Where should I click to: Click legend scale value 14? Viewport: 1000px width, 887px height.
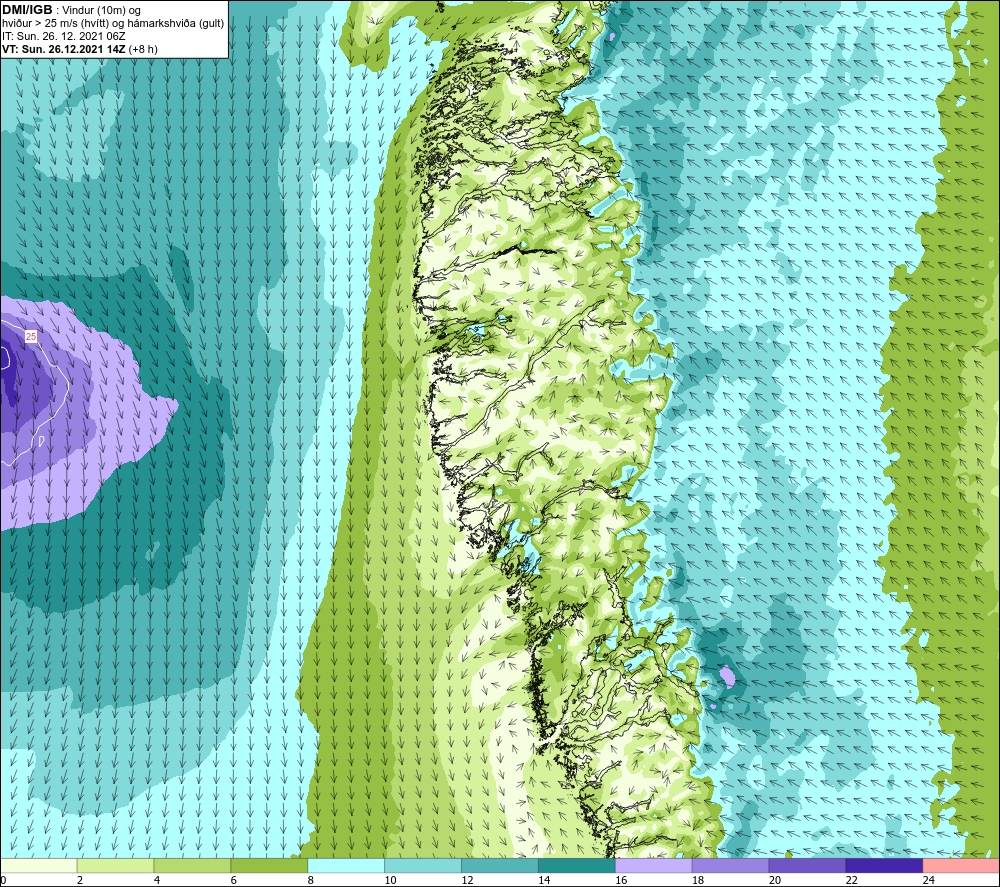[544, 880]
